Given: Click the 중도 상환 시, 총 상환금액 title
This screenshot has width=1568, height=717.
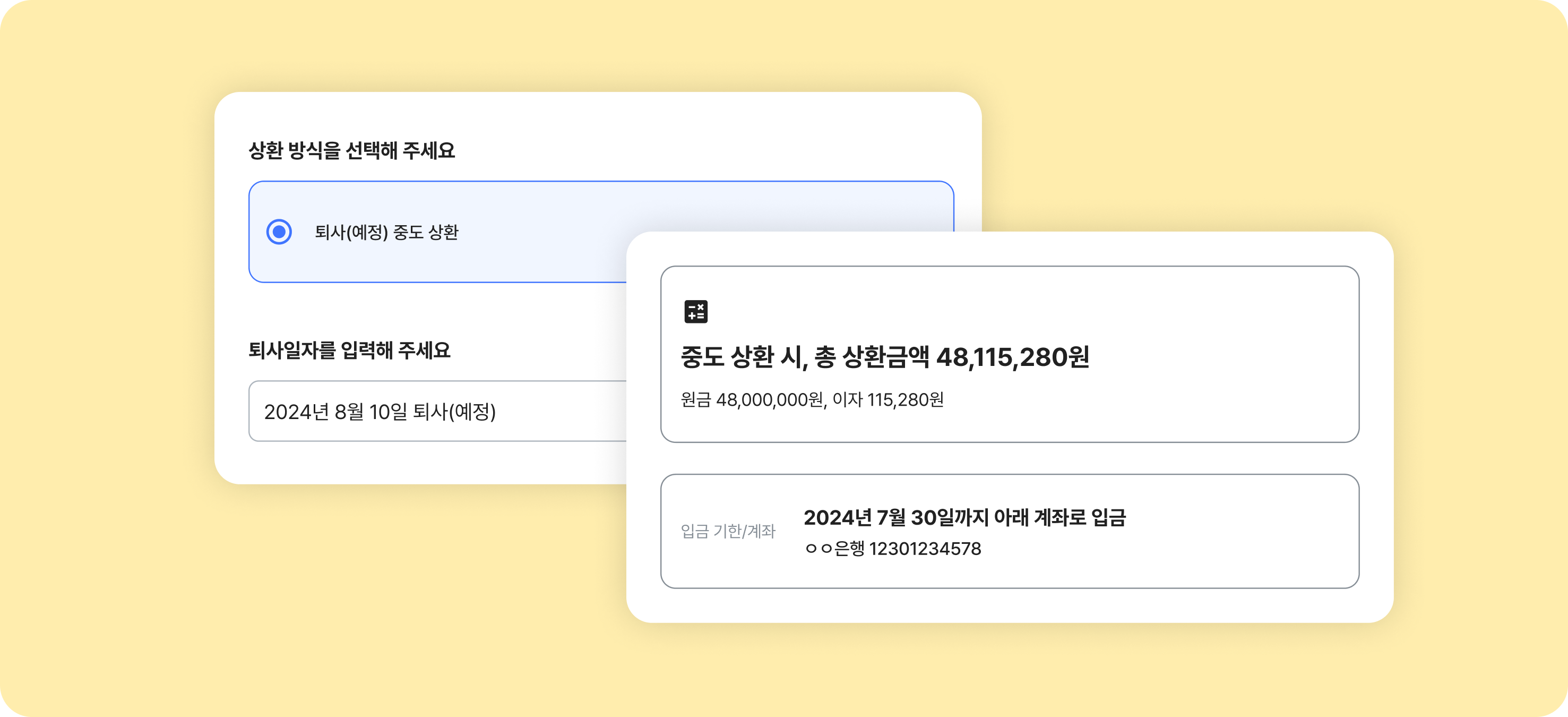Looking at the screenshot, I should pos(806,357).
